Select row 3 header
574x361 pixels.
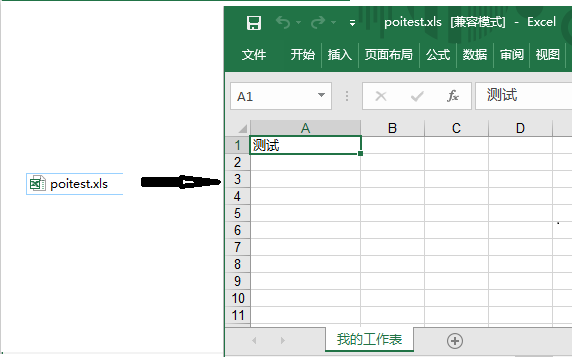click(238, 179)
